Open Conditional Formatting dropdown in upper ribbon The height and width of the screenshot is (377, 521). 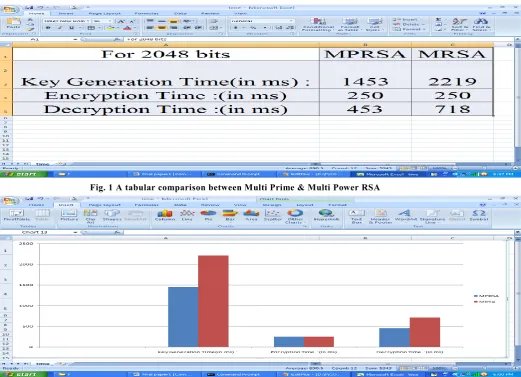click(318, 25)
